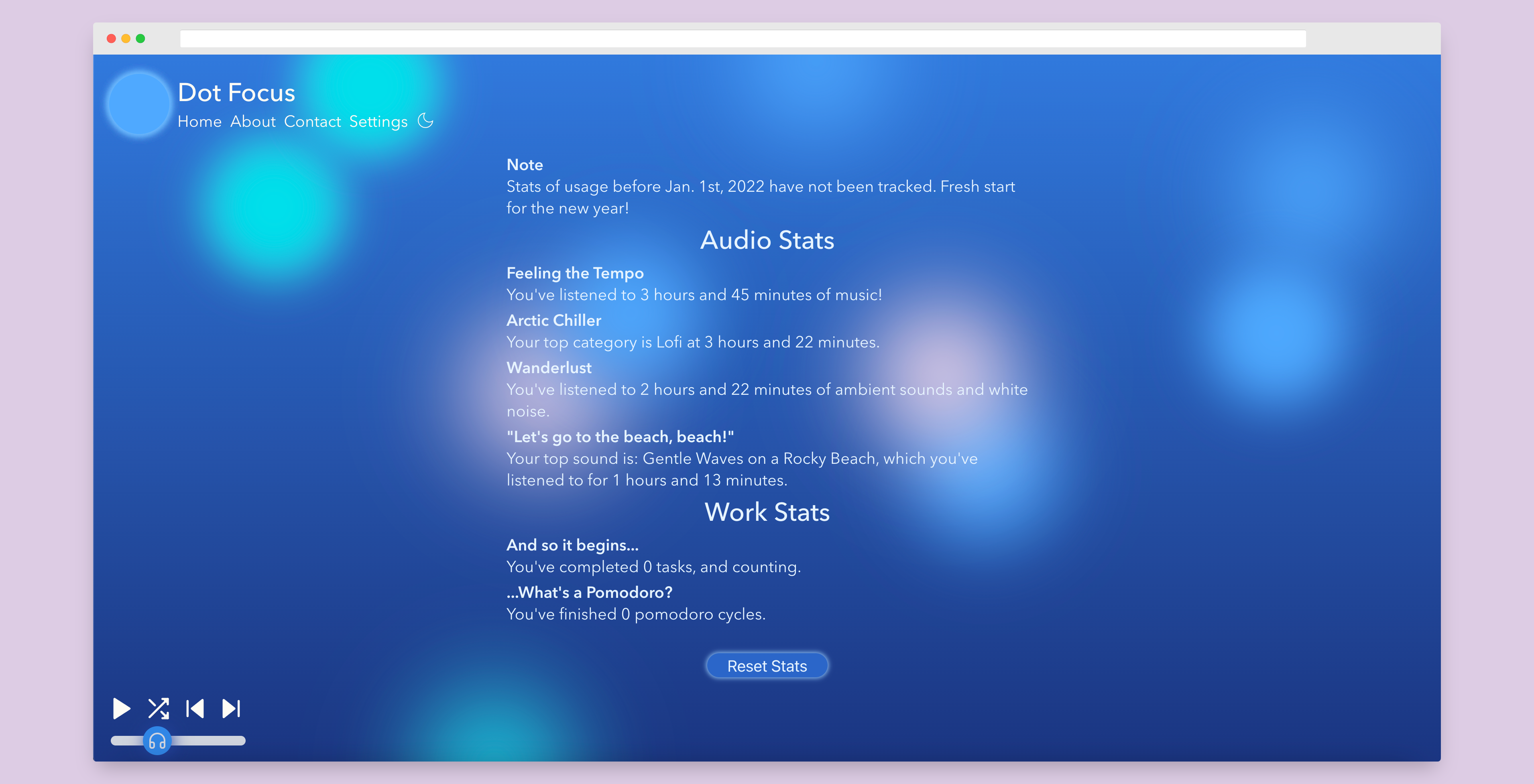Go to the About page
The width and height of the screenshot is (1534, 784).
[252, 122]
